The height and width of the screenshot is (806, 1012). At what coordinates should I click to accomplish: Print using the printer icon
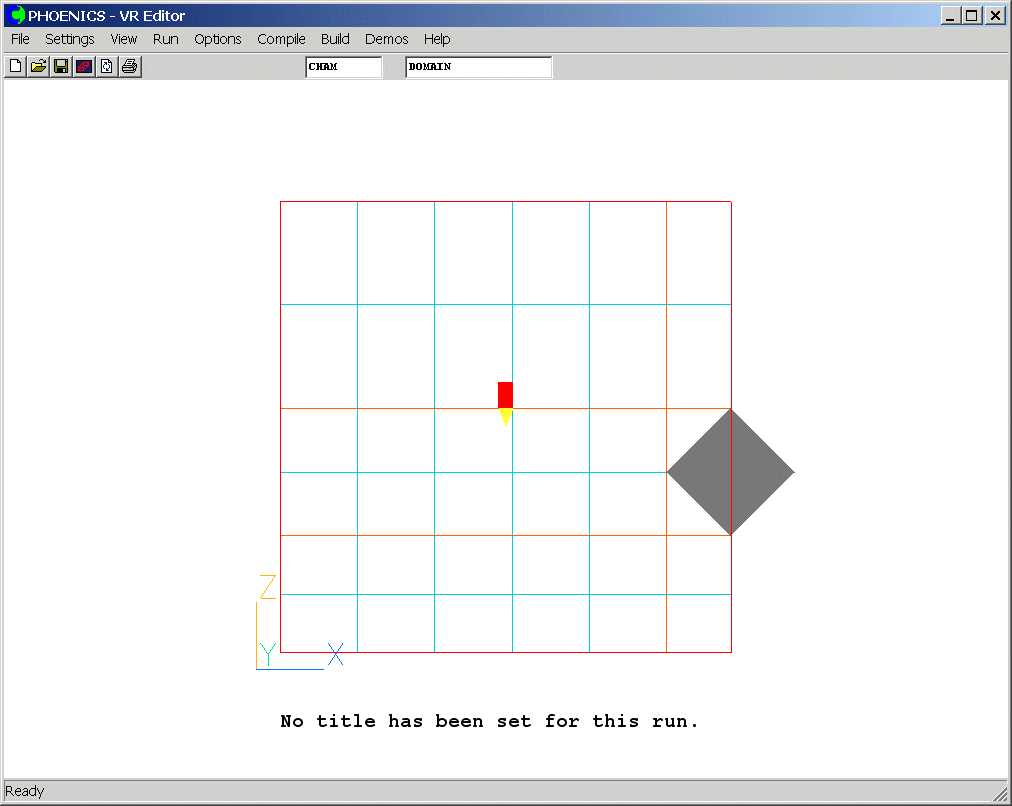click(x=130, y=67)
